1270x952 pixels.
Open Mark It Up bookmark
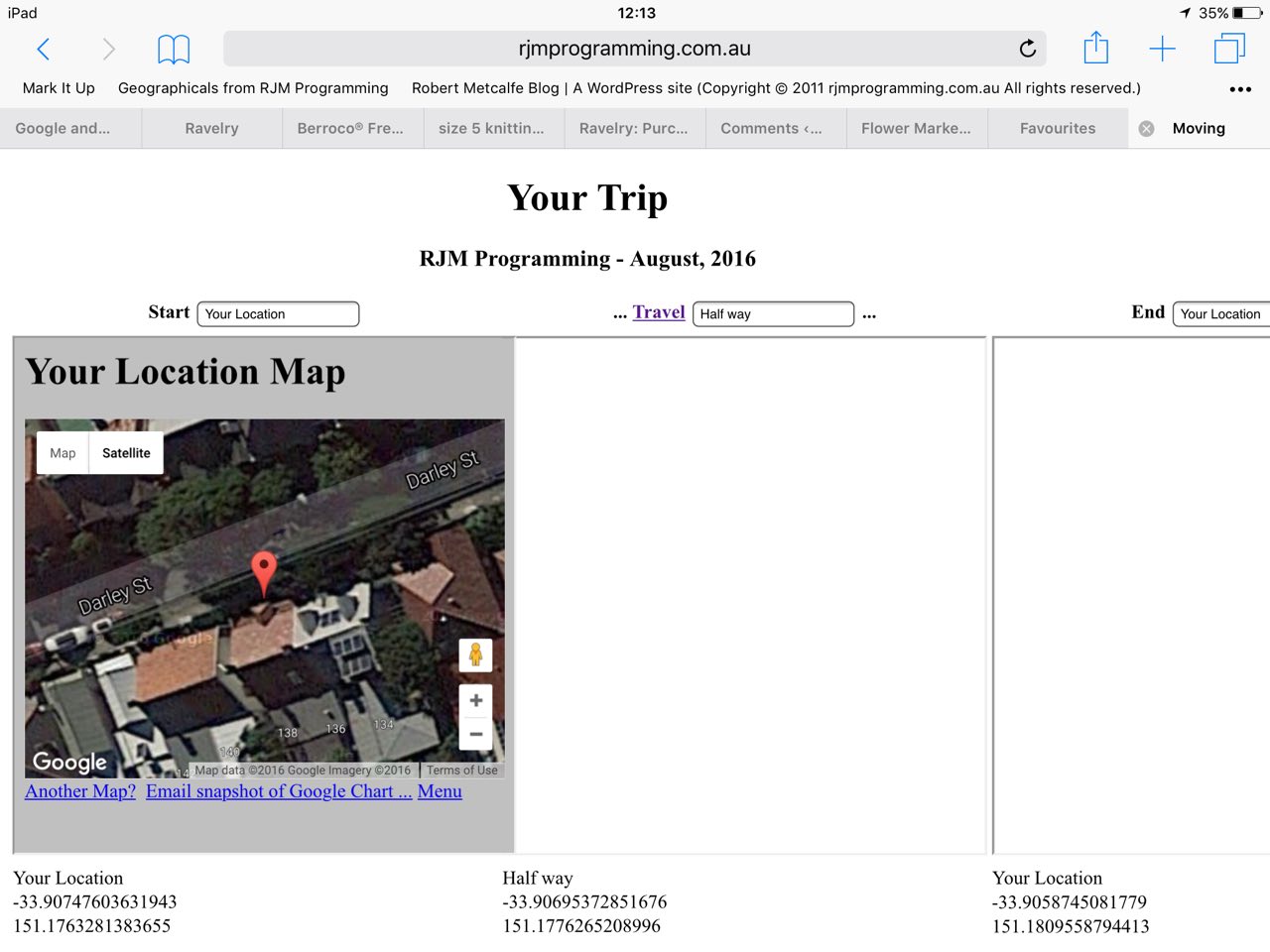tap(59, 88)
